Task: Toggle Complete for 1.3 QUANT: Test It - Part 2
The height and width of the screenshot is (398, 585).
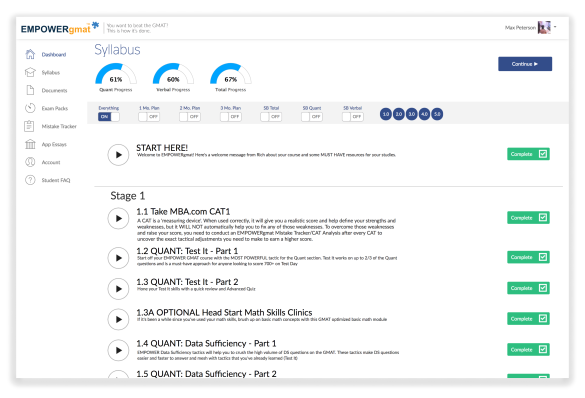Action: tap(543, 288)
